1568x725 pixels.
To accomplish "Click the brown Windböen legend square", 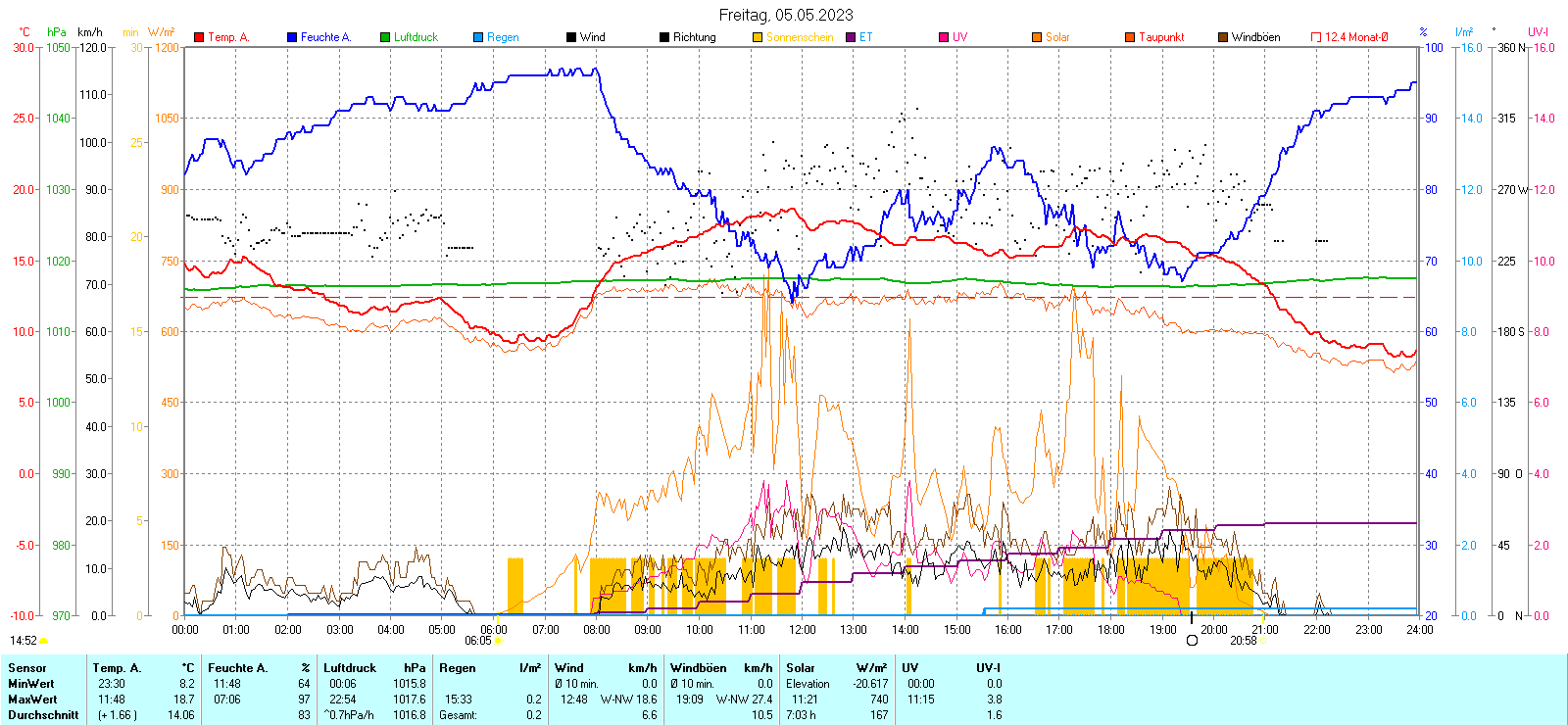I will click(x=1223, y=37).
